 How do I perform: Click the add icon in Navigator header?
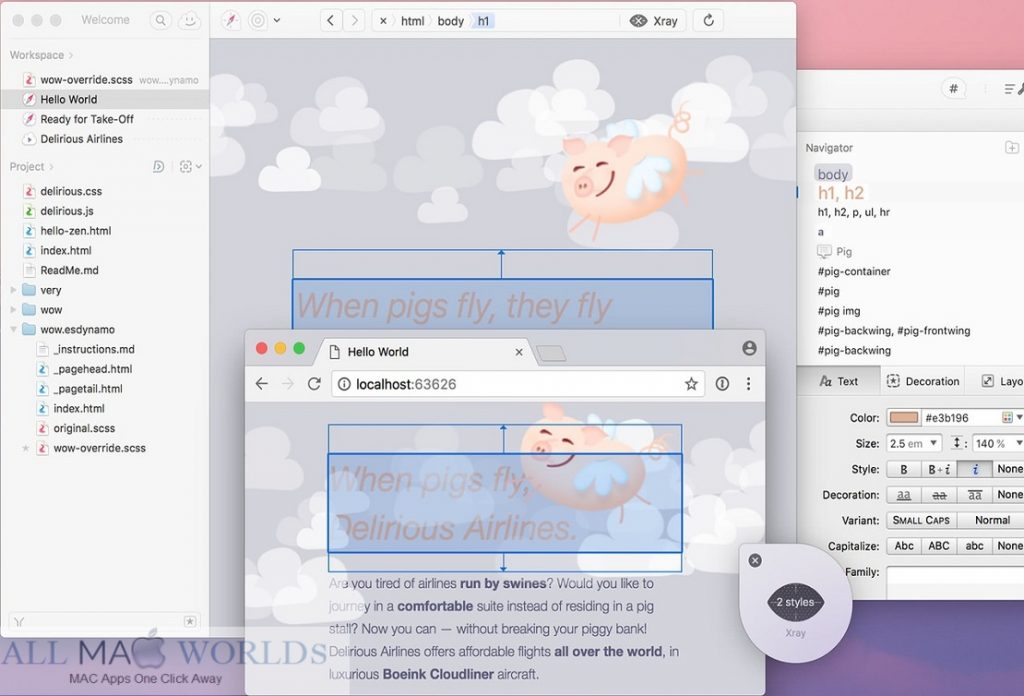tap(1012, 148)
